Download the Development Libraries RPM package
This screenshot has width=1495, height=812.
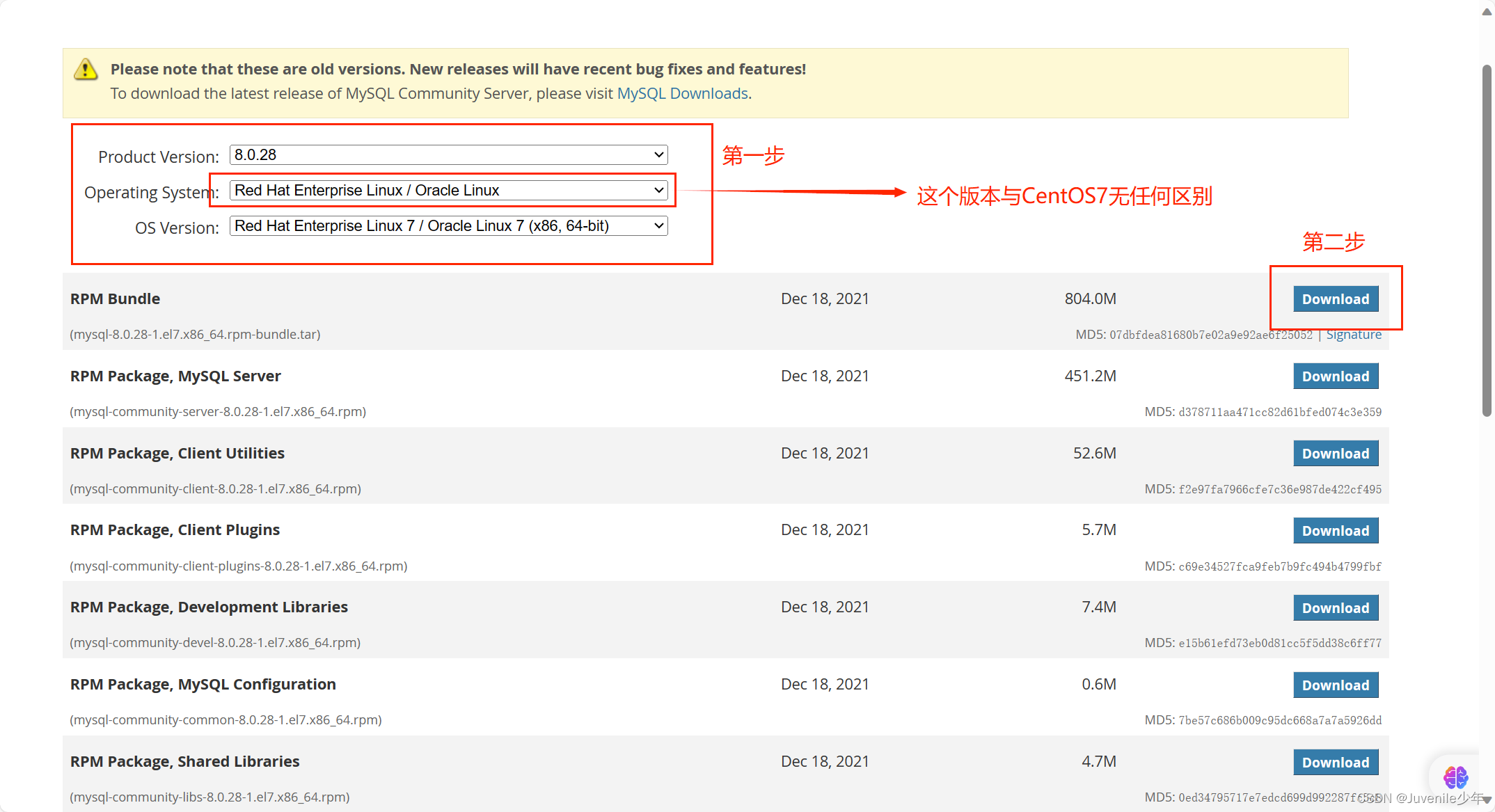[1335, 608]
